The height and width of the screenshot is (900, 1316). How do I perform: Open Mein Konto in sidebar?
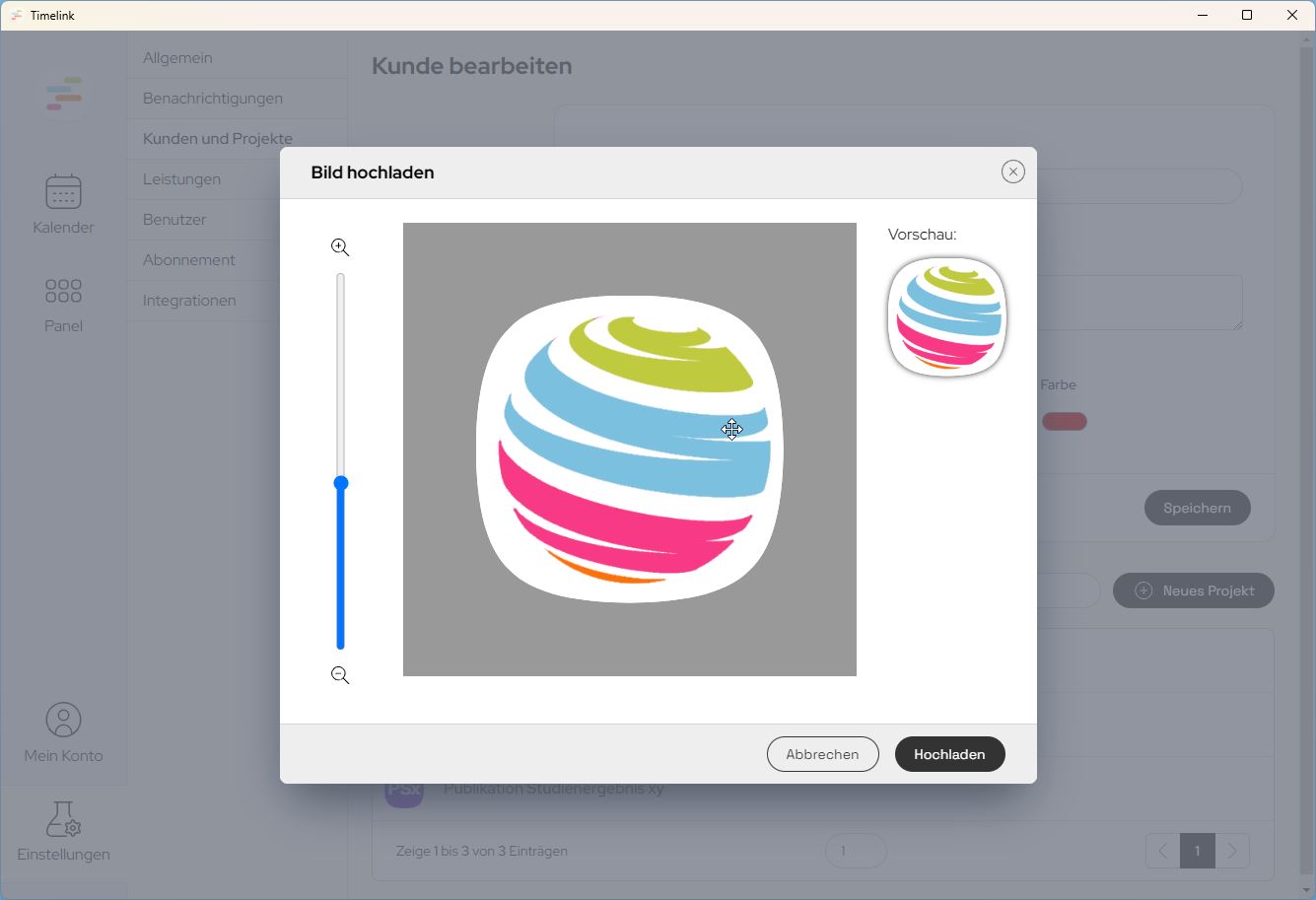pos(63,733)
